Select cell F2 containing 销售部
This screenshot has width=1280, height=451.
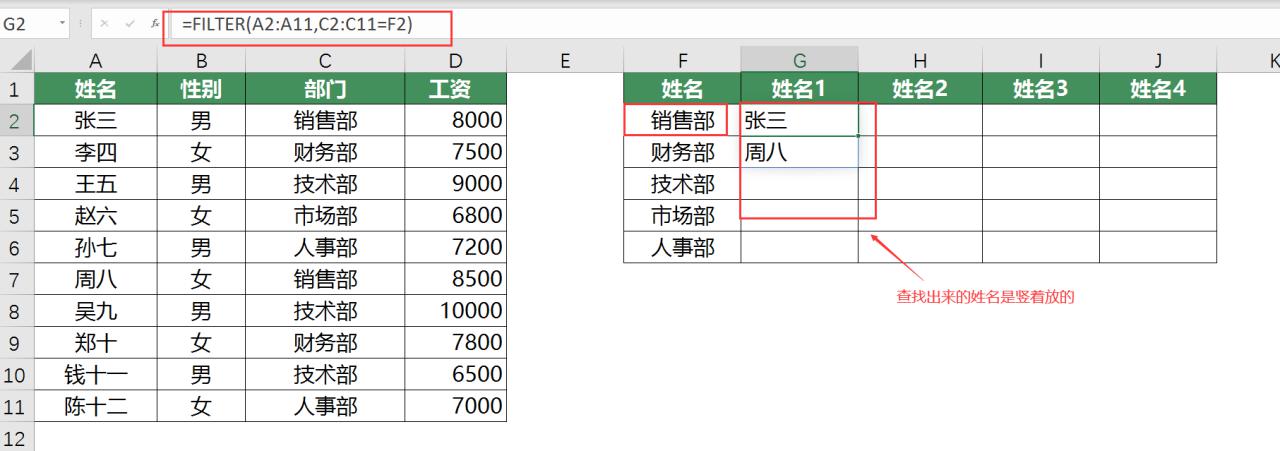(x=682, y=121)
